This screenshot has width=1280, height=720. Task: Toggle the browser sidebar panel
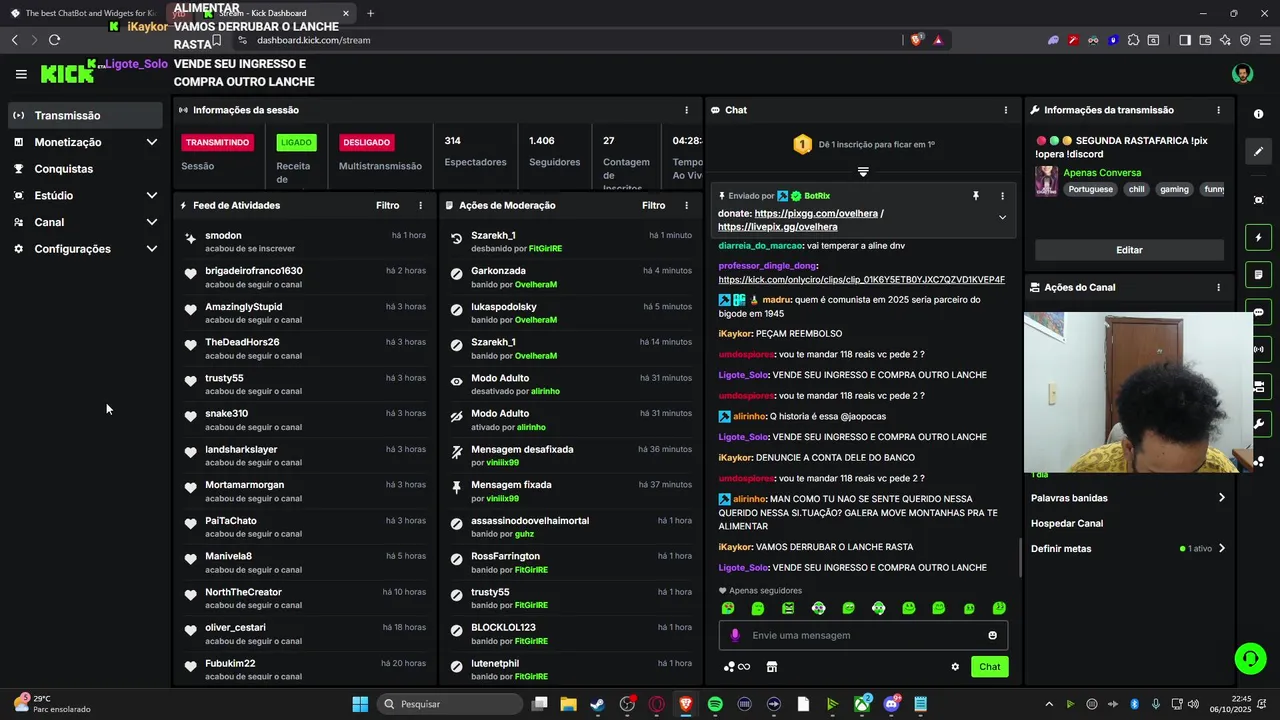pyautogui.click(x=1185, y=40)
